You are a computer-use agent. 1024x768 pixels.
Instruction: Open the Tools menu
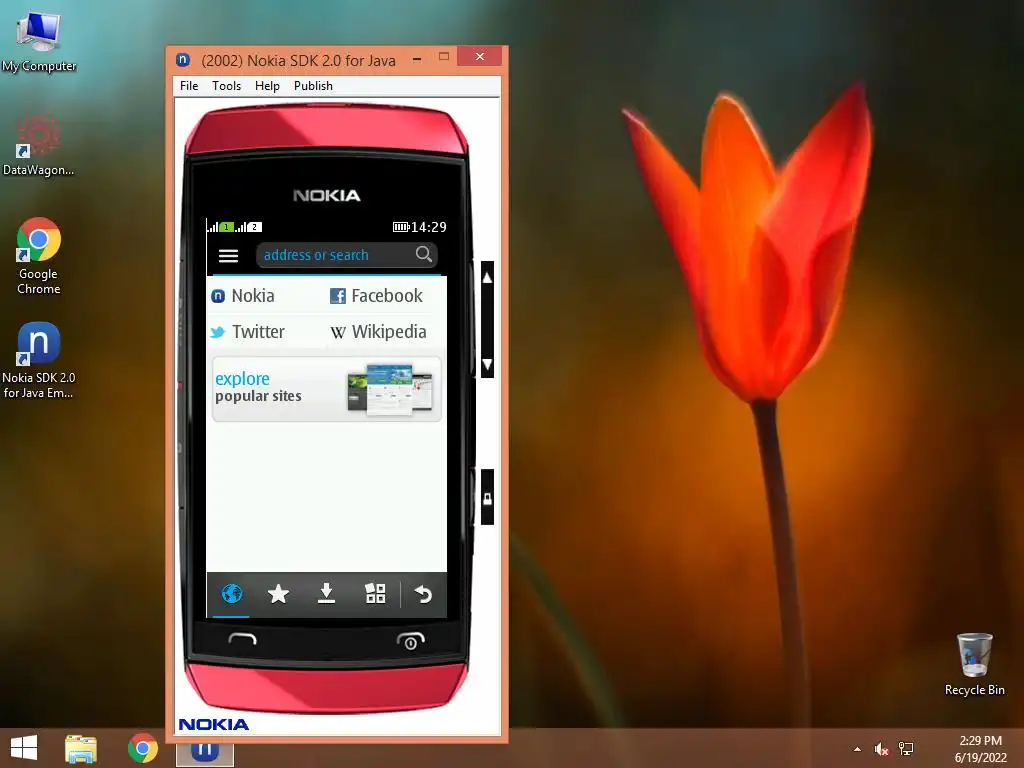click(x=227, y=86)
